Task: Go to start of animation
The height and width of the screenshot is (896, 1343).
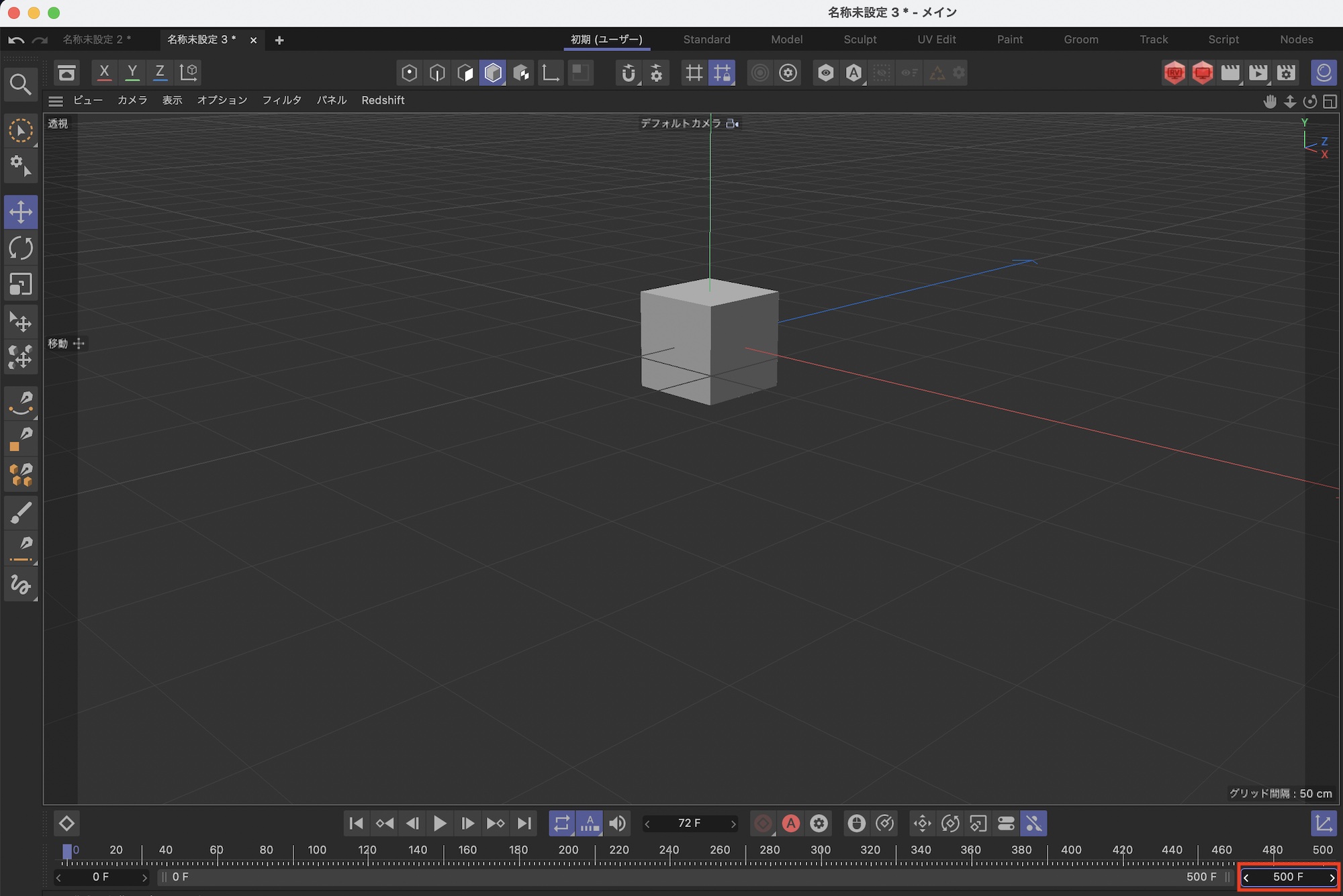Action: [357, 824]
